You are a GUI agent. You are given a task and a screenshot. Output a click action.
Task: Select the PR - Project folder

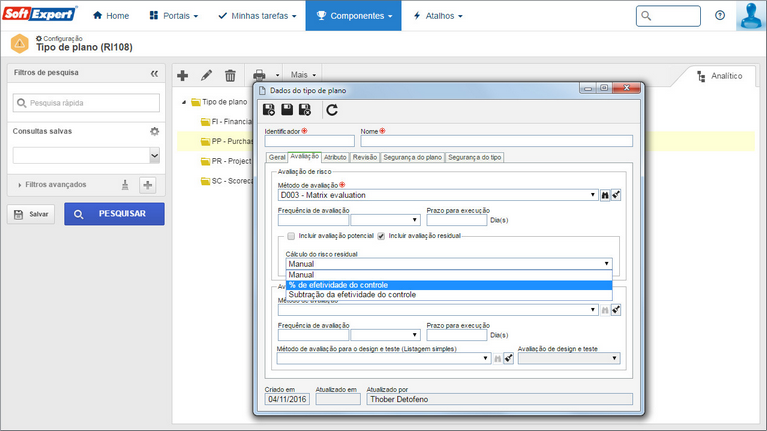pos(226,161)
